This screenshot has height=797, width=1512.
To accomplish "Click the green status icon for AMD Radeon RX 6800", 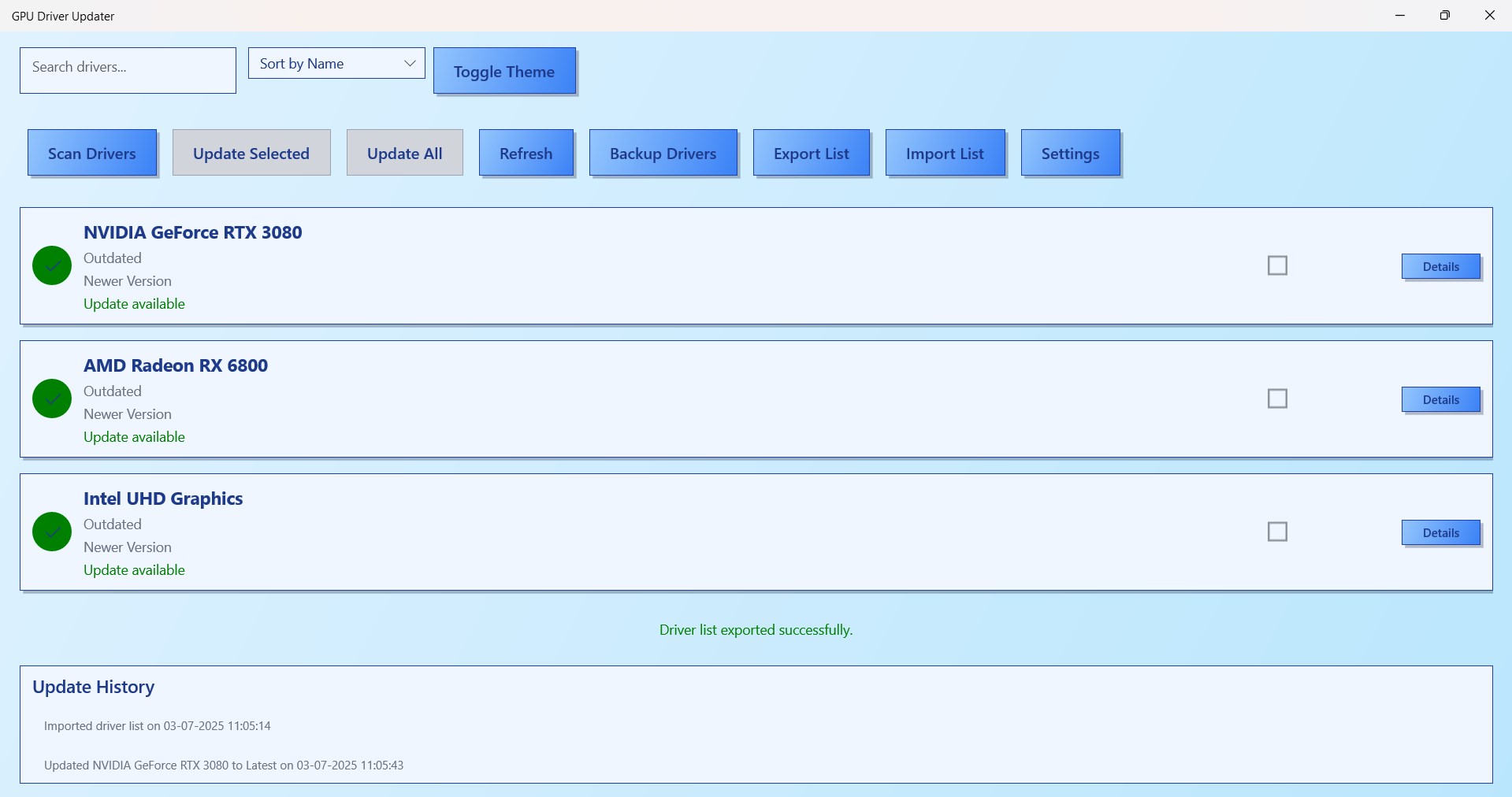I will tap(50, 398).
